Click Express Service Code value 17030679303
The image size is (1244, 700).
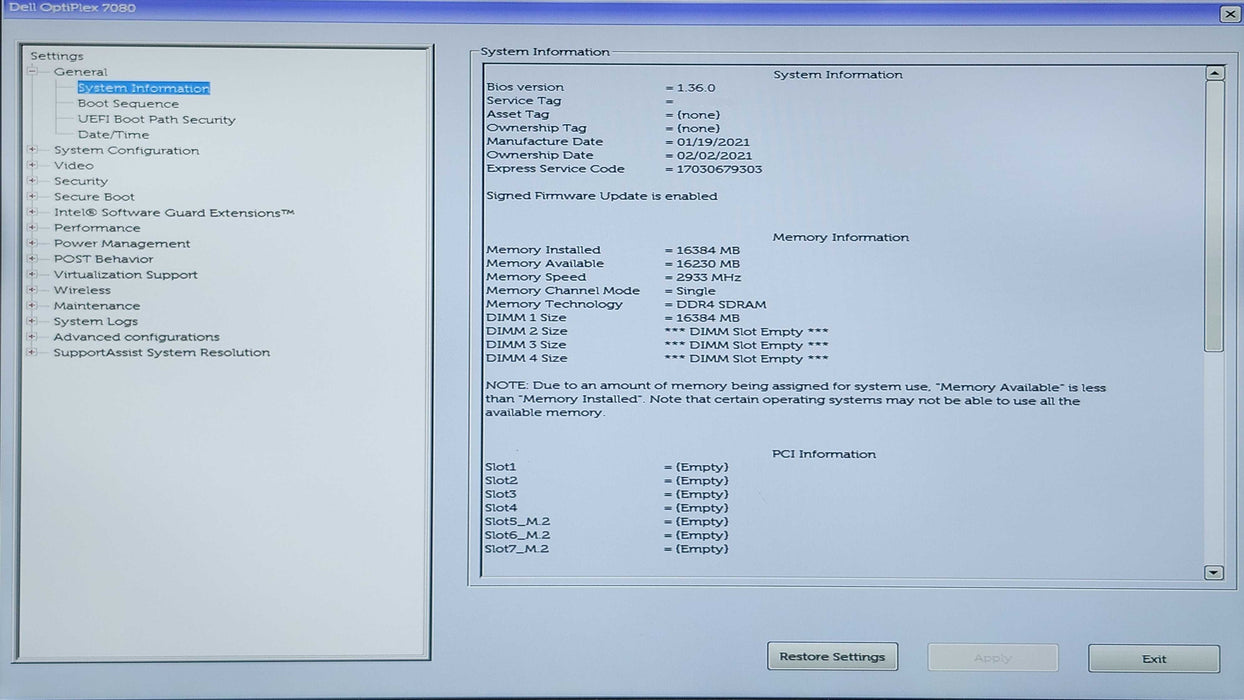pyautogui.click(x=719, y=170)
